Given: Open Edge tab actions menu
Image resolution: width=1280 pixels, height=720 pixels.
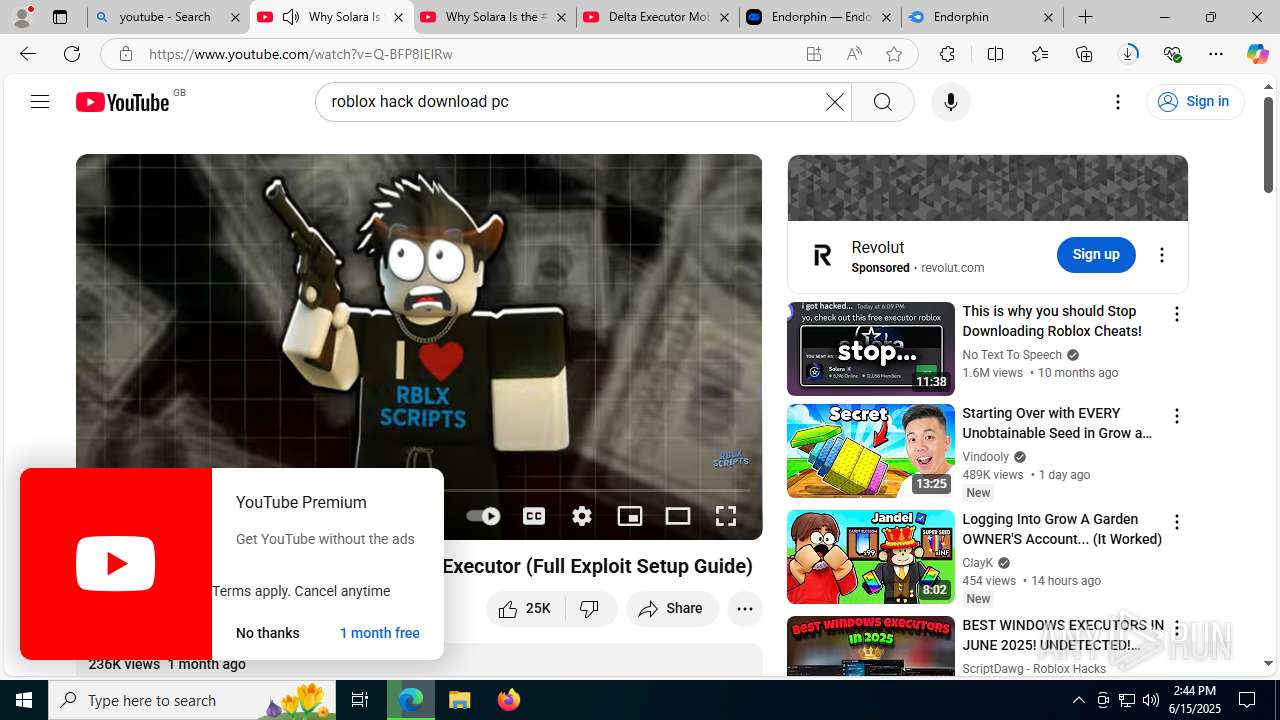Looking at the screenshot, I should [x=60, y=17].
